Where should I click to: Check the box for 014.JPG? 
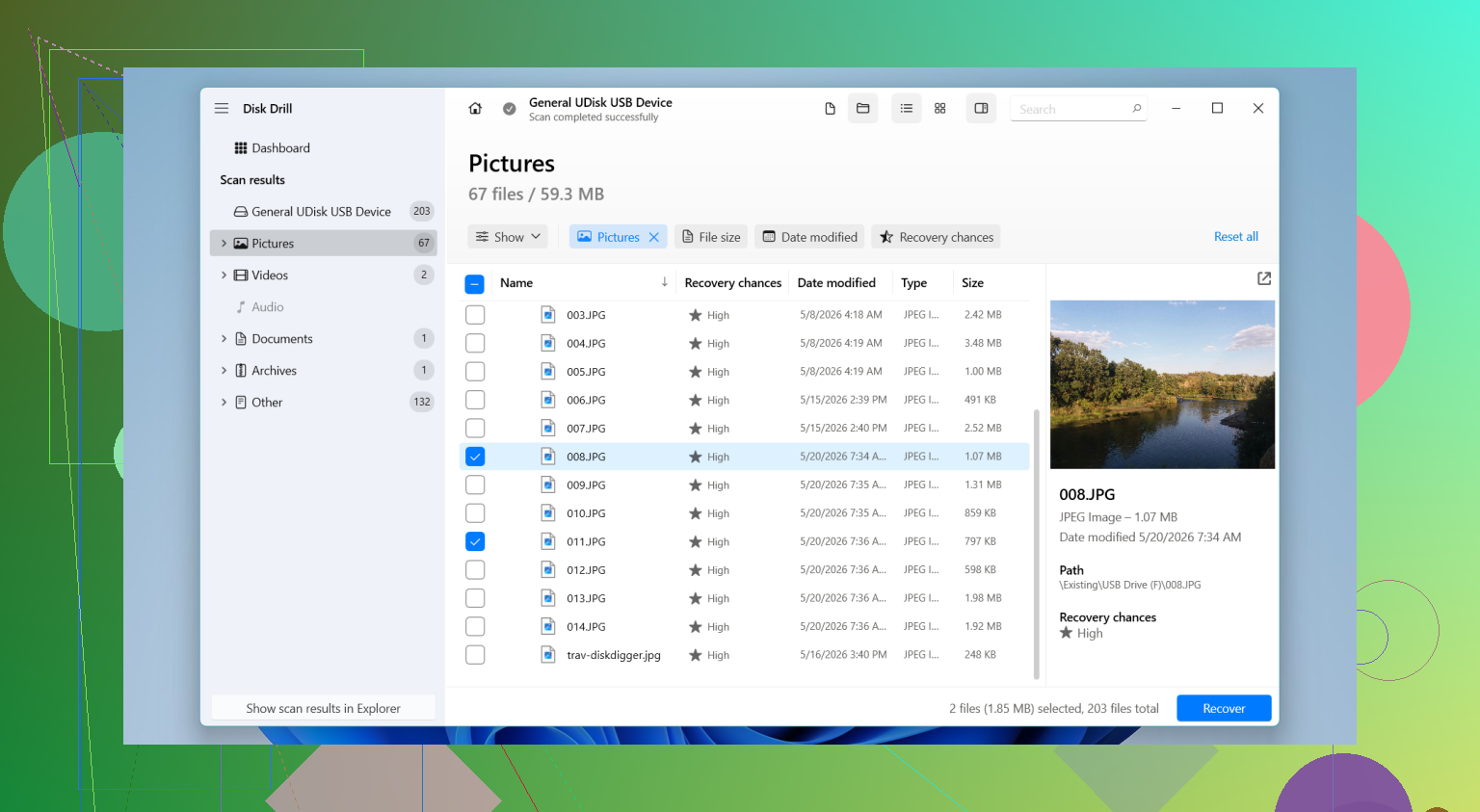tap(475, 627)
